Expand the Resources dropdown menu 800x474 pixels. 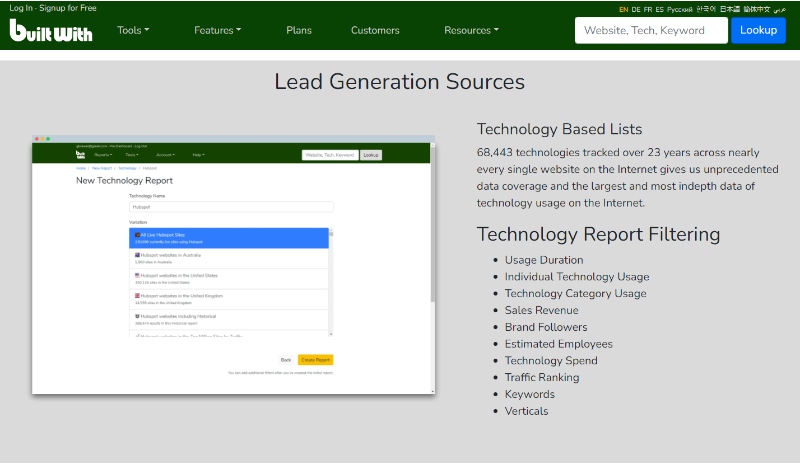click(471, 30)
